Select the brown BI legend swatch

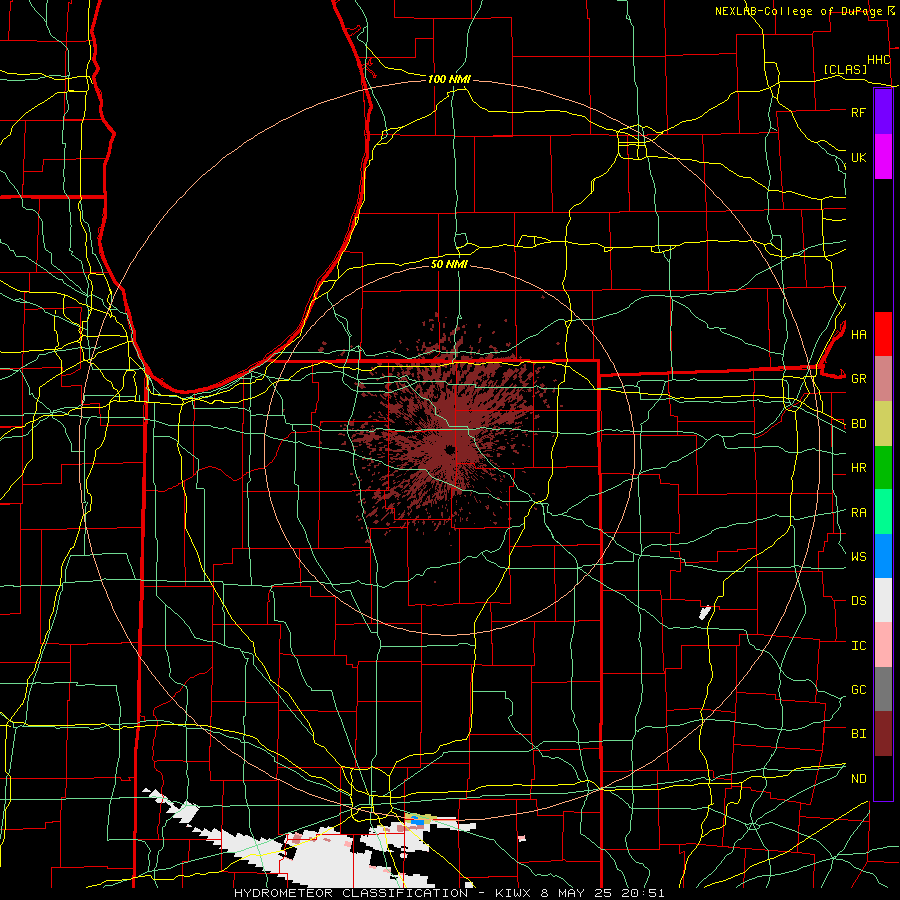pos(883,734)
